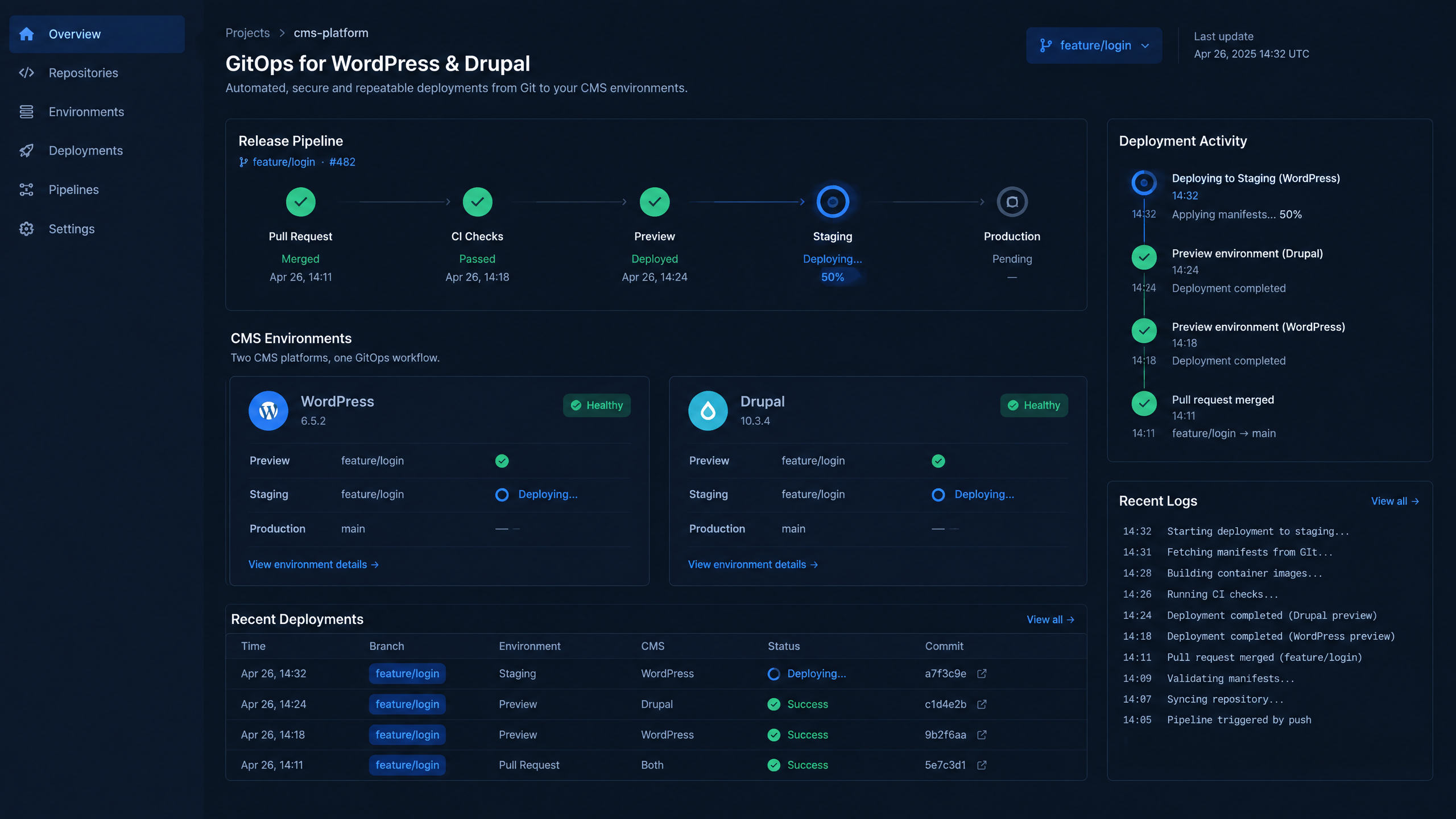Go to Deployments in the sidebar

(x=86, y=151)
